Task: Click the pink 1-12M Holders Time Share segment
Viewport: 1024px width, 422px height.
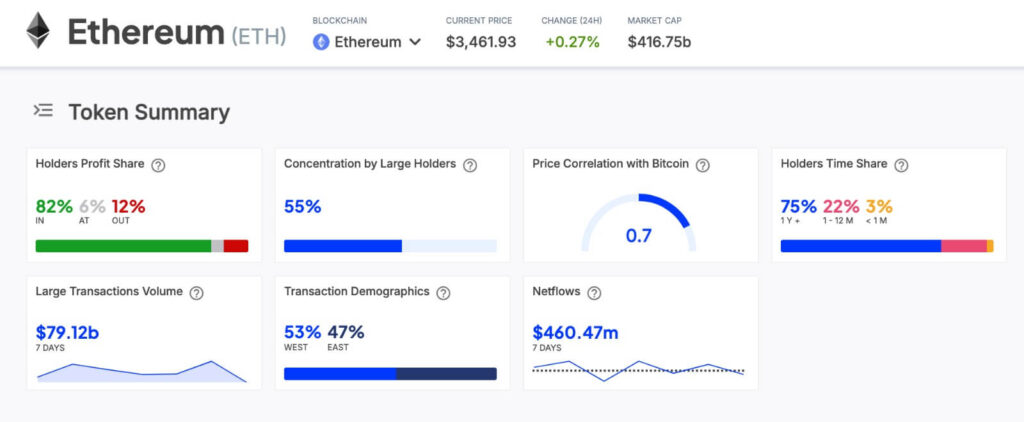Action: pos(964,246)
